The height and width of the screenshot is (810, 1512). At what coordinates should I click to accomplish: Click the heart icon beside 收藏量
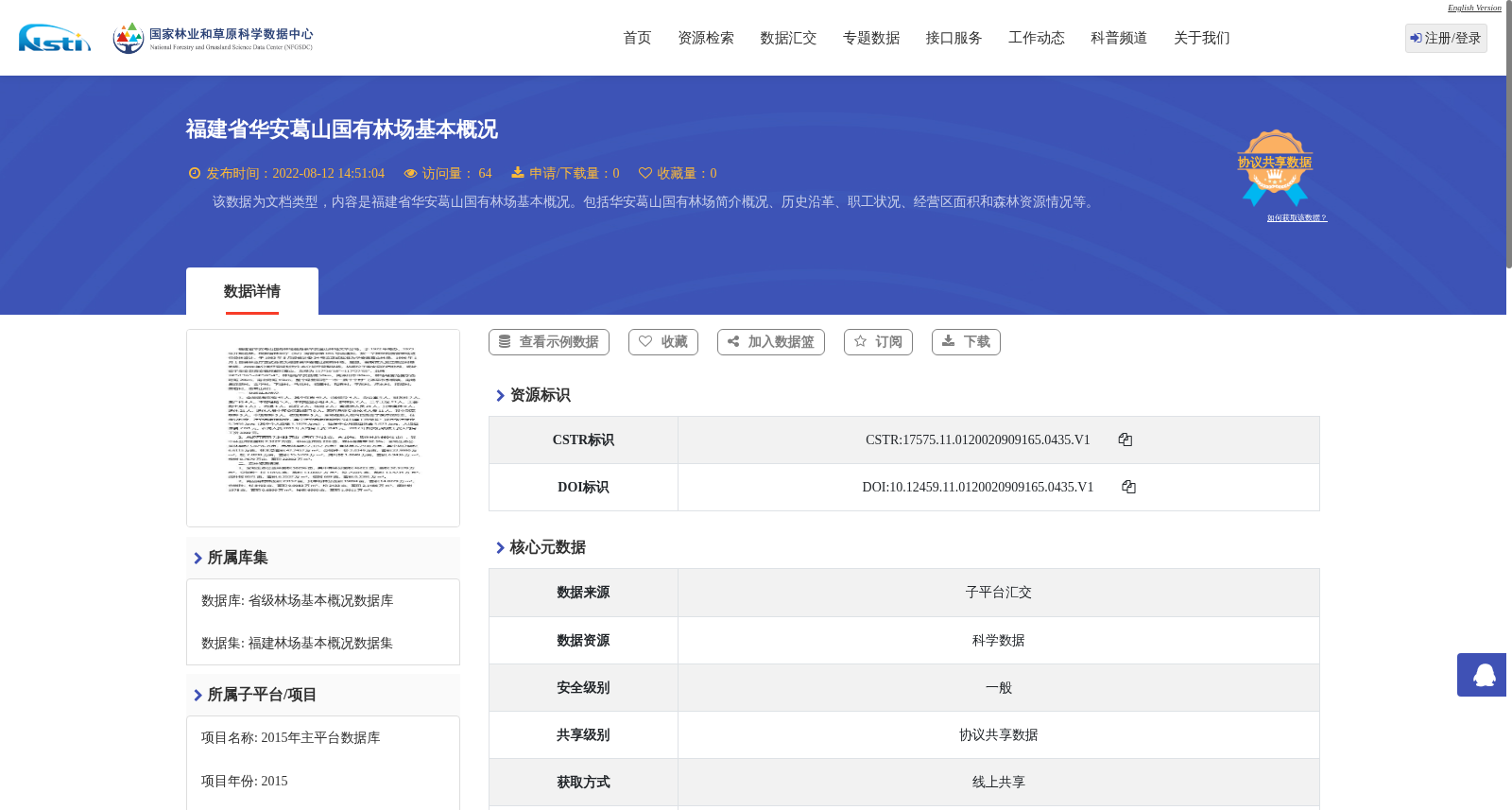(645, 173)
